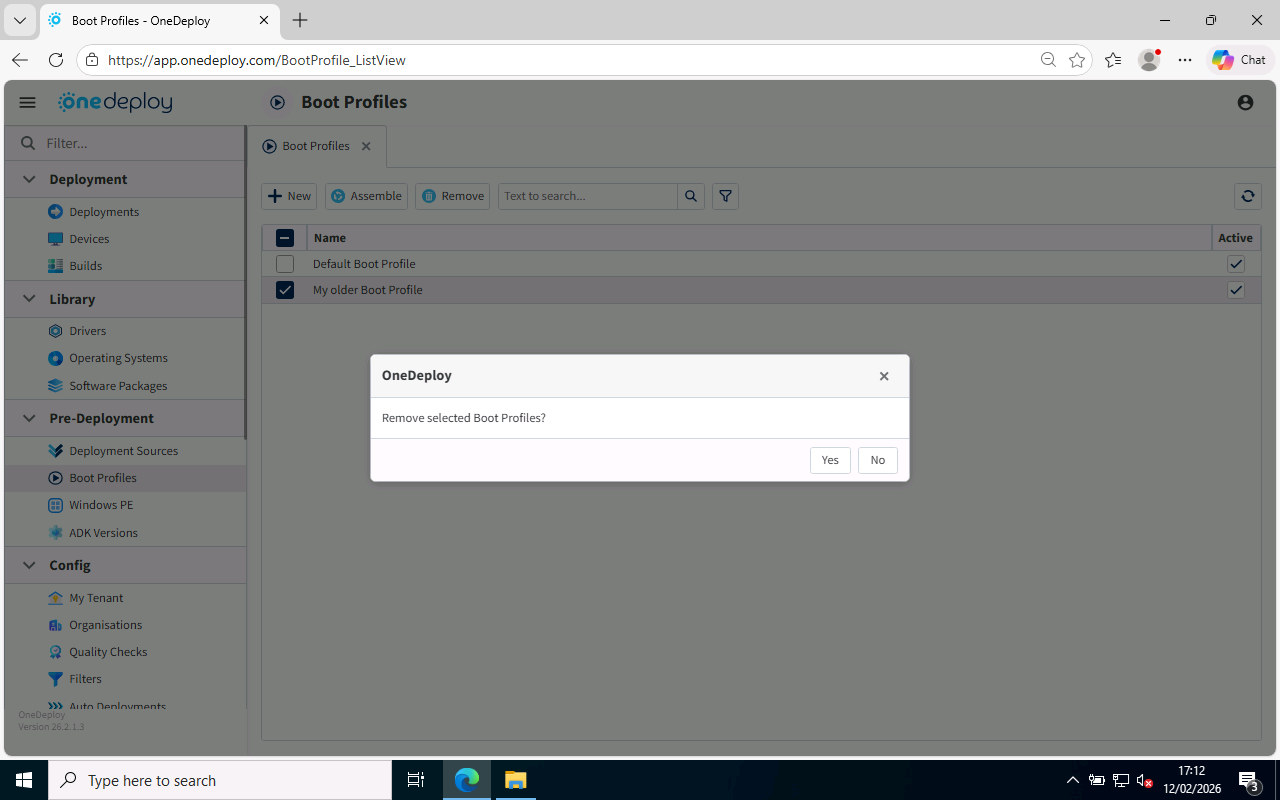
Task: Open Deployment Sources in sidebar
Action: point(123,451)
